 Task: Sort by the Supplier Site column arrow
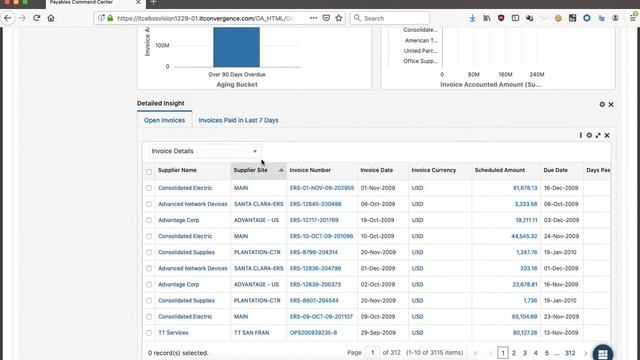281,170
